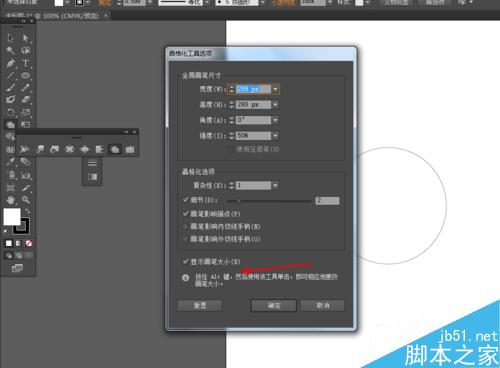Select the Rotate tool
The image size is (500, 368).
[x=10, y=112]
